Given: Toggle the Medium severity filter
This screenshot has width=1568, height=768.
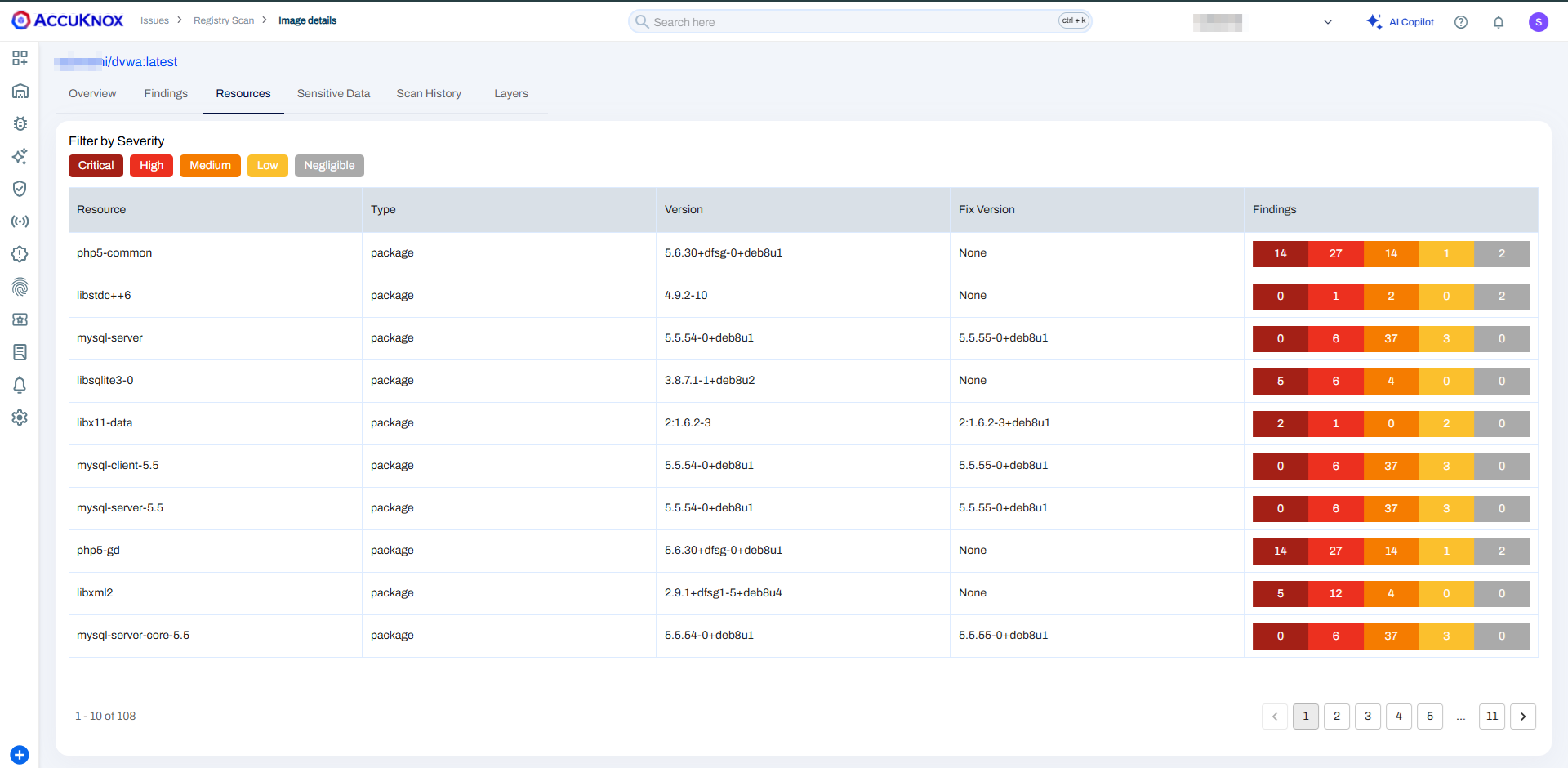Looking at the screenshot, I should pyautogui.click(x=210, y=166).
